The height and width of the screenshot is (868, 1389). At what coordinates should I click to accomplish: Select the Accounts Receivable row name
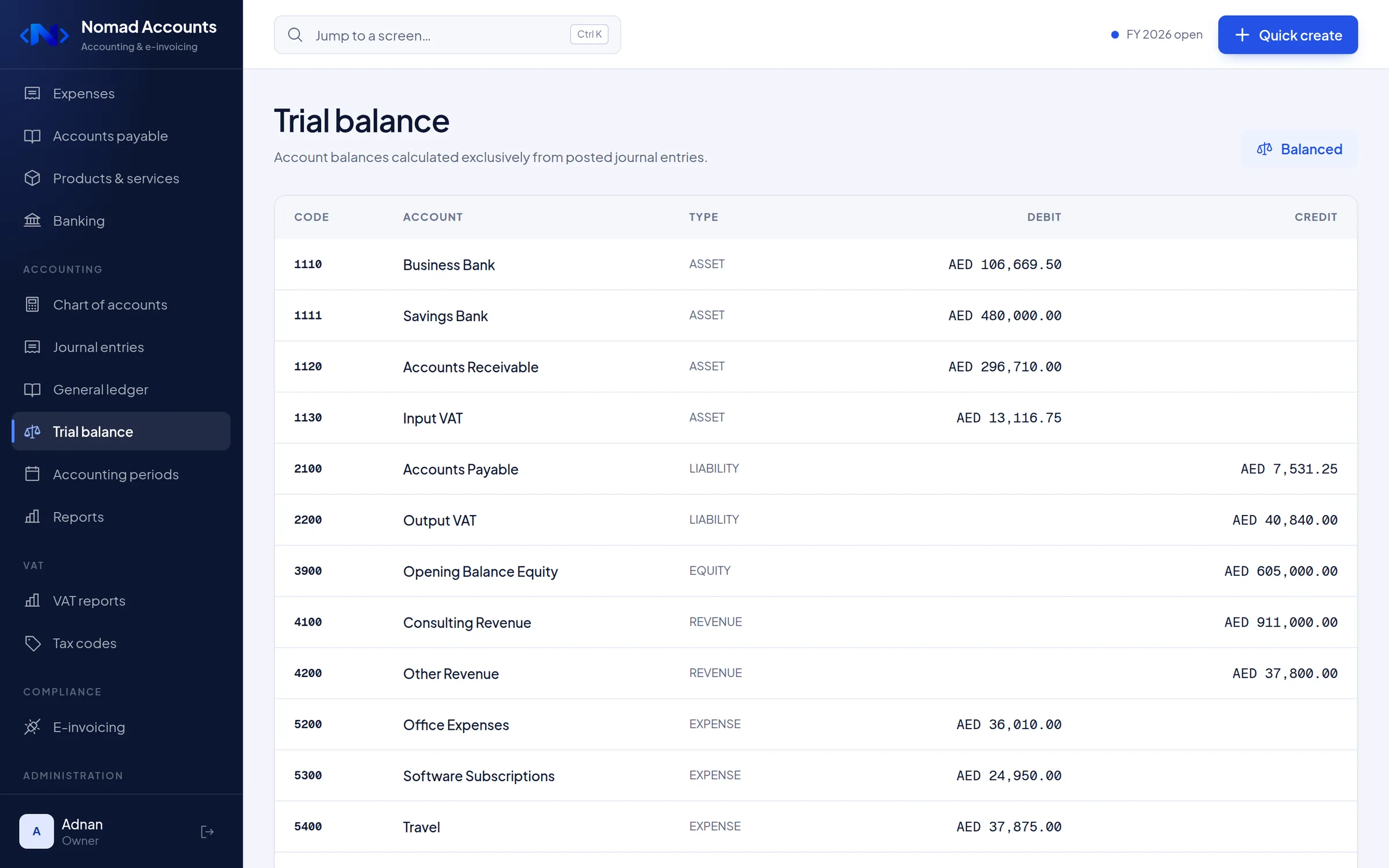point(471,367)
